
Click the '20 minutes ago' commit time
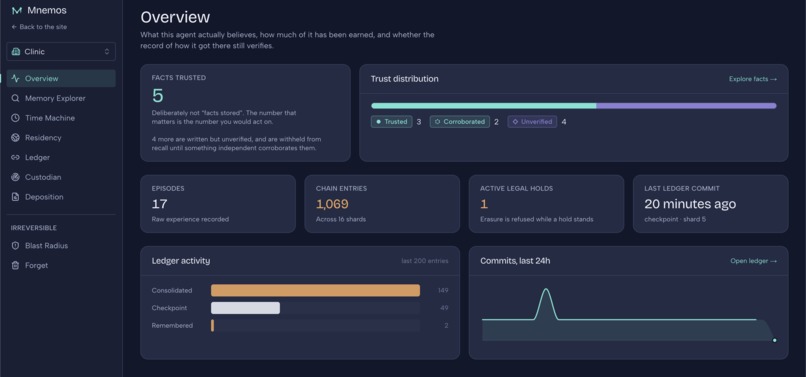pos(690,204)
